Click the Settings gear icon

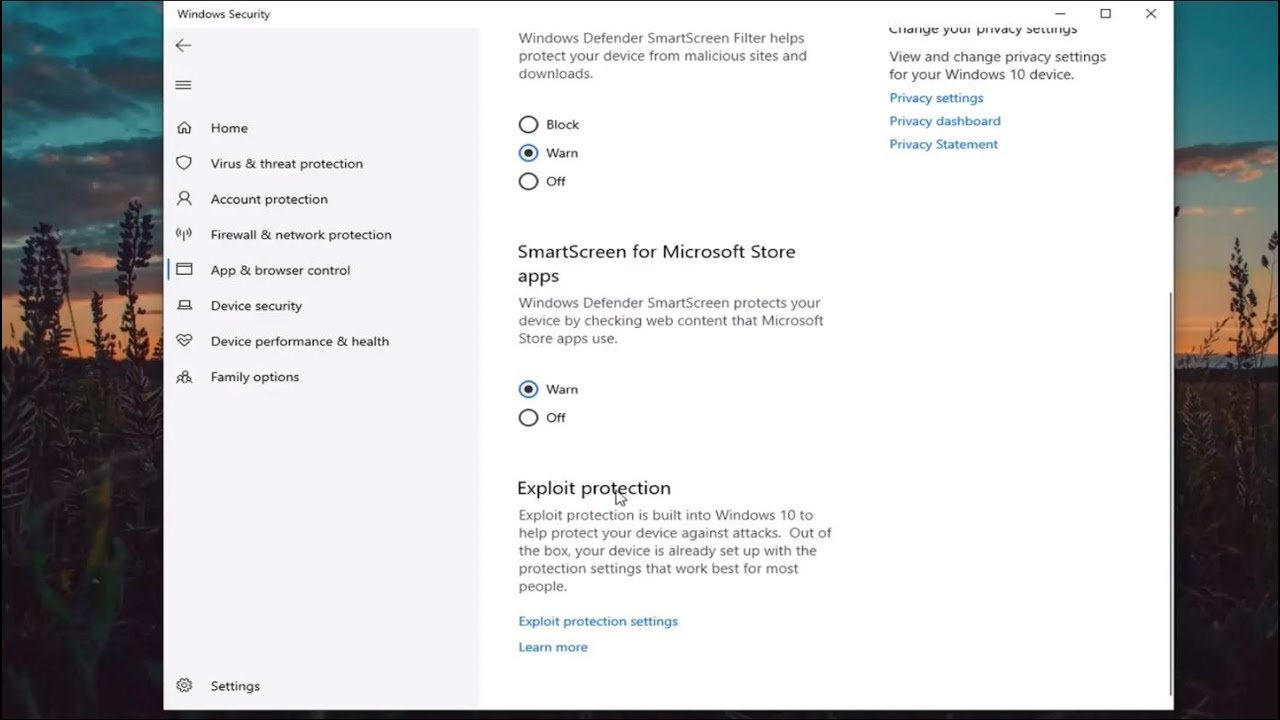pos(184,686)
